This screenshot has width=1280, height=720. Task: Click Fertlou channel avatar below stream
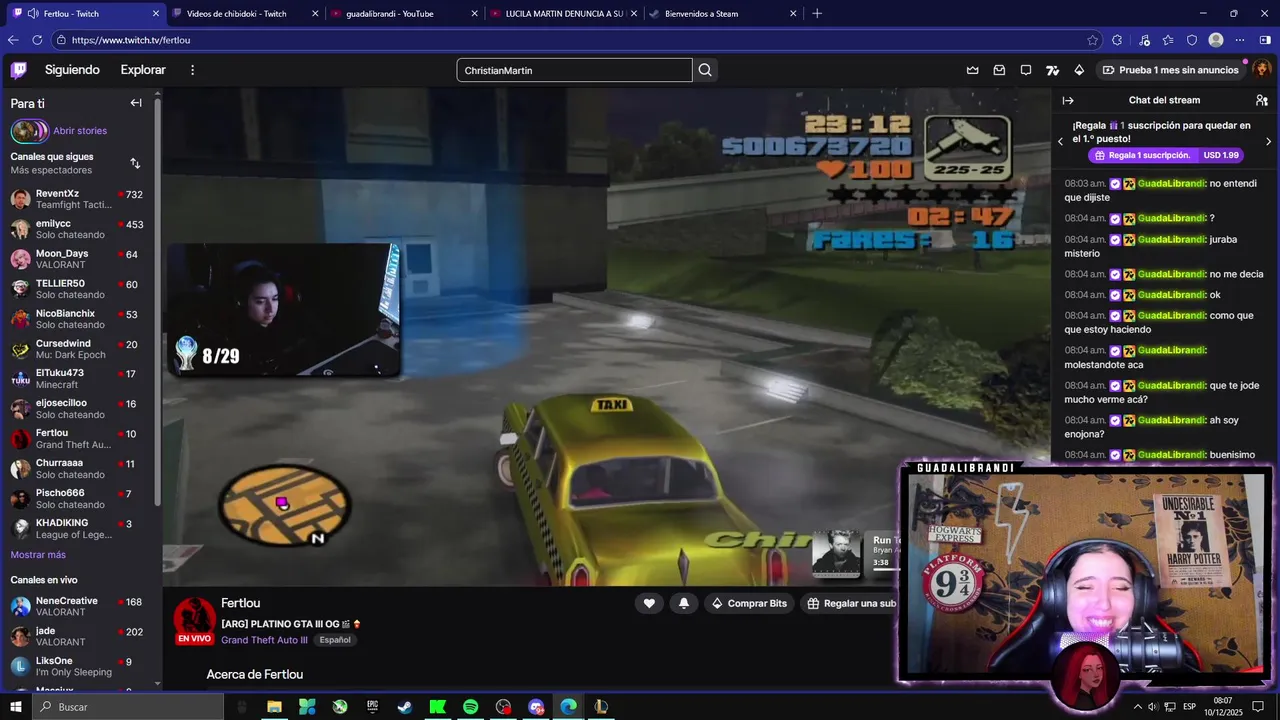(194, 620)
